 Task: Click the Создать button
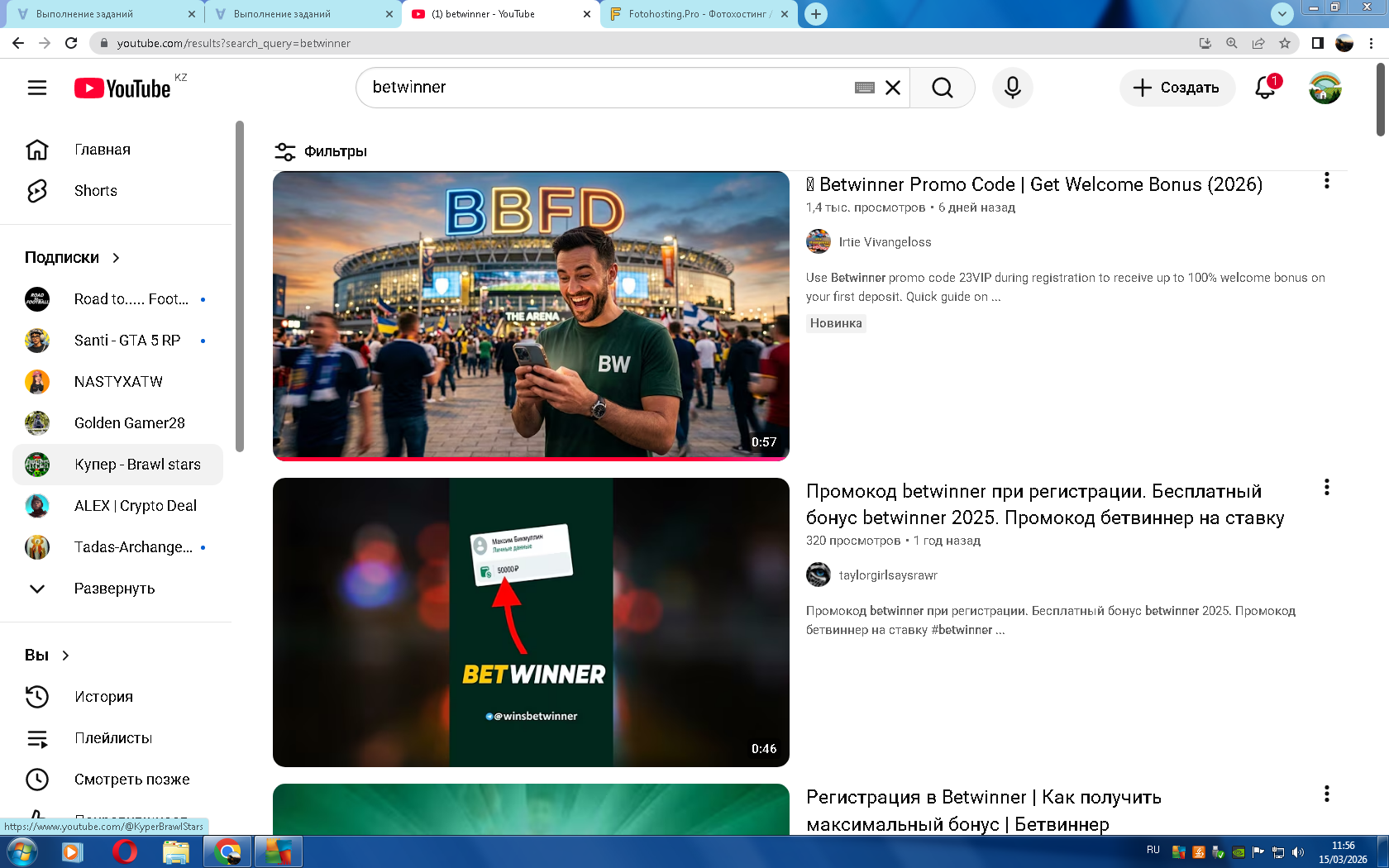(x=1177, y=88)
